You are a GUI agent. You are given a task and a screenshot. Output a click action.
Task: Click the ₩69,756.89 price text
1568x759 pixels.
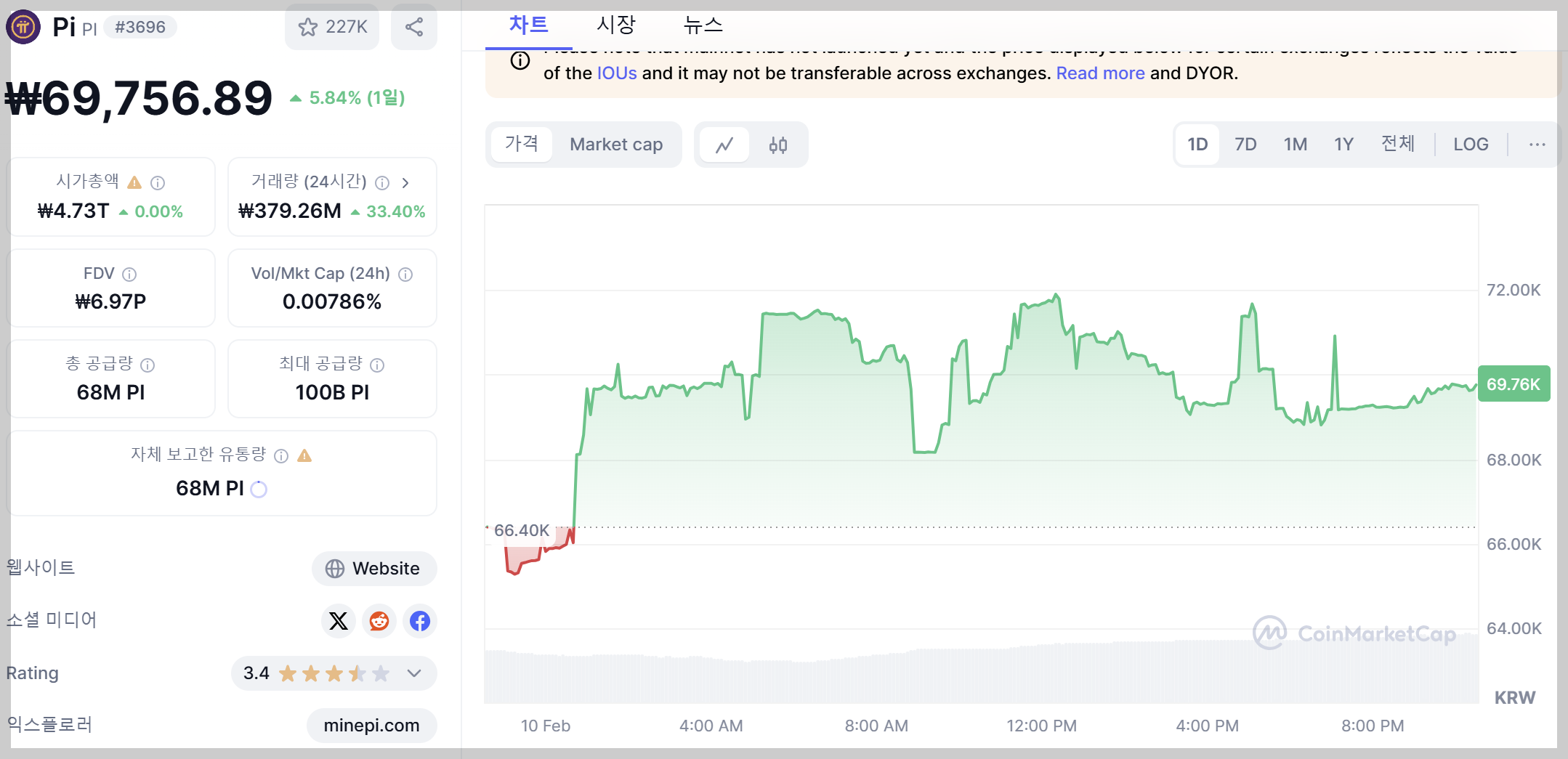139,98
